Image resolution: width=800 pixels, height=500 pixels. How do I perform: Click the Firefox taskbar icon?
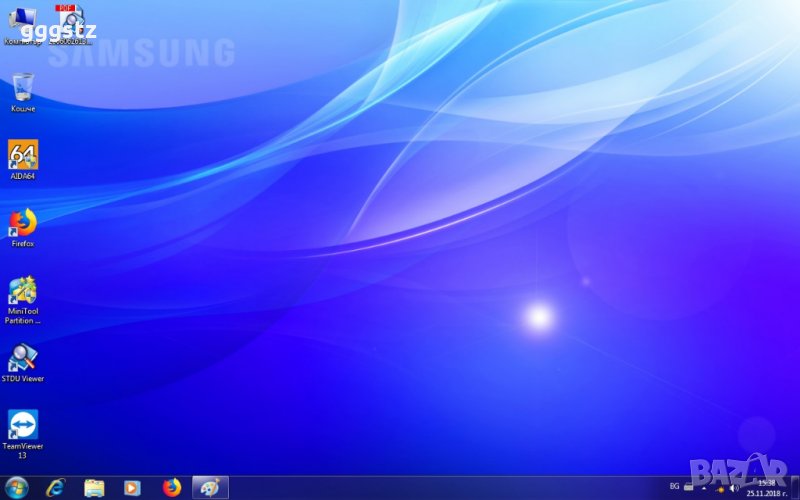tap(171, 487)
